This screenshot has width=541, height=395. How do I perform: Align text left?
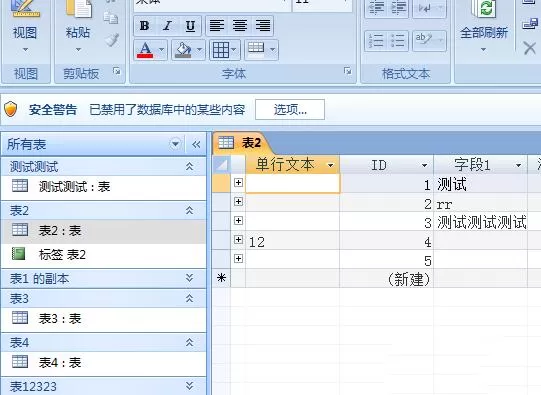pos(217,26)
